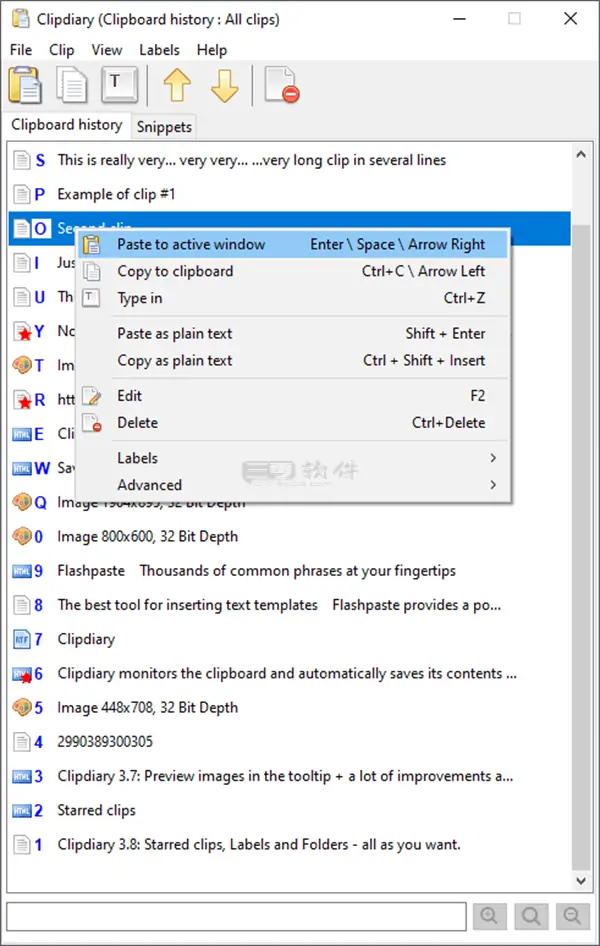Select the very long clip in several lines
The height and width of the screenshot is (946, 600).
[289, 160]
